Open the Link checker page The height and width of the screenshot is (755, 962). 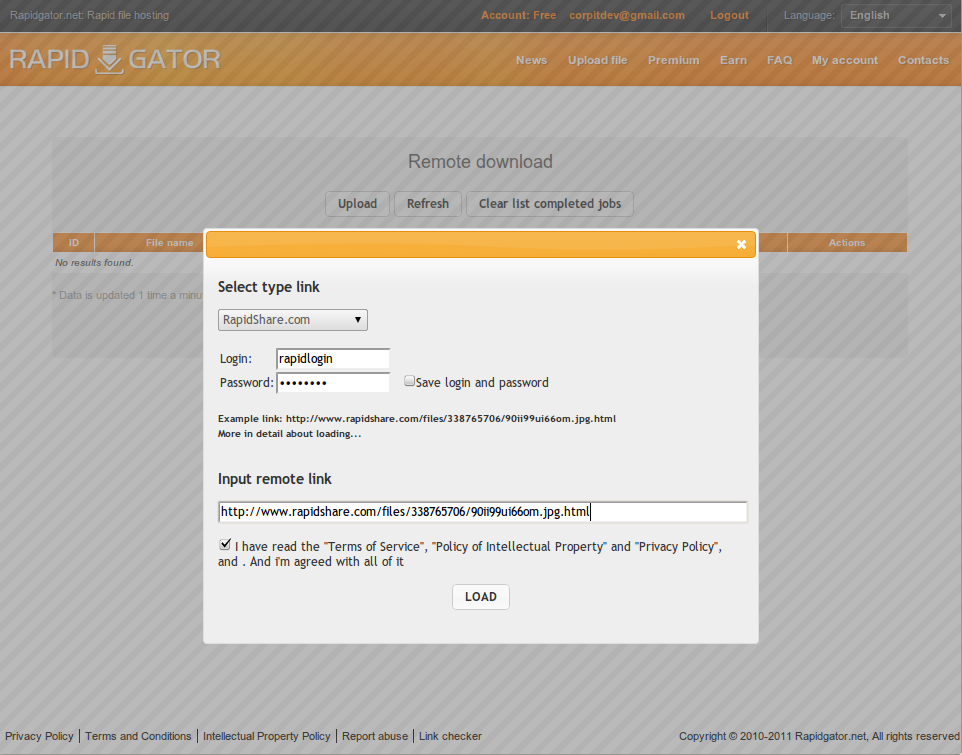[450, 736]
